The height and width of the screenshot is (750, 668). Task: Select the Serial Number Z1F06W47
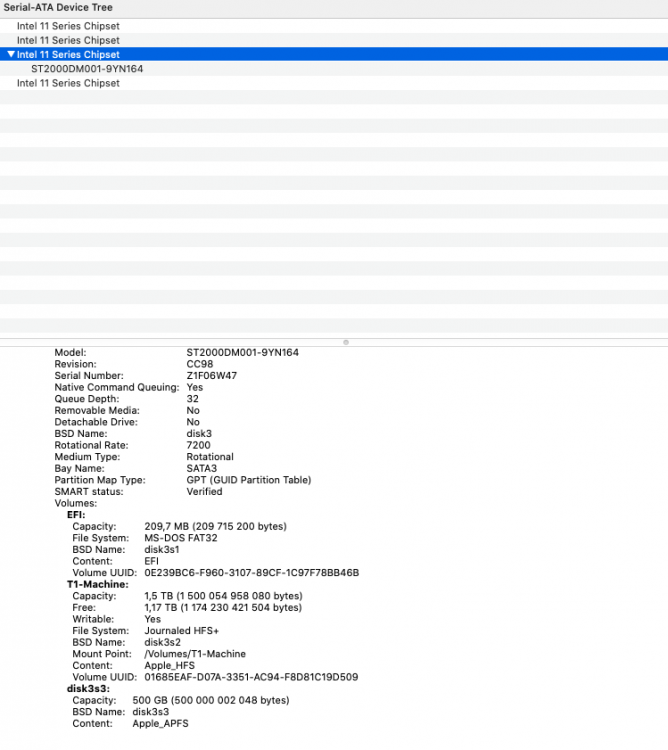212,375
